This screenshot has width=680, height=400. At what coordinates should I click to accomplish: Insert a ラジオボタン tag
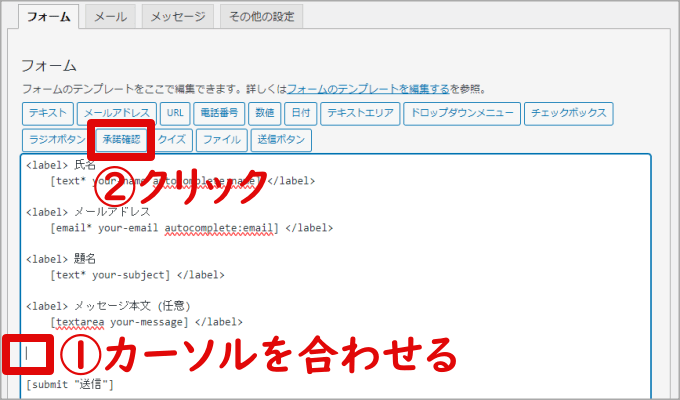coord(57,140)
